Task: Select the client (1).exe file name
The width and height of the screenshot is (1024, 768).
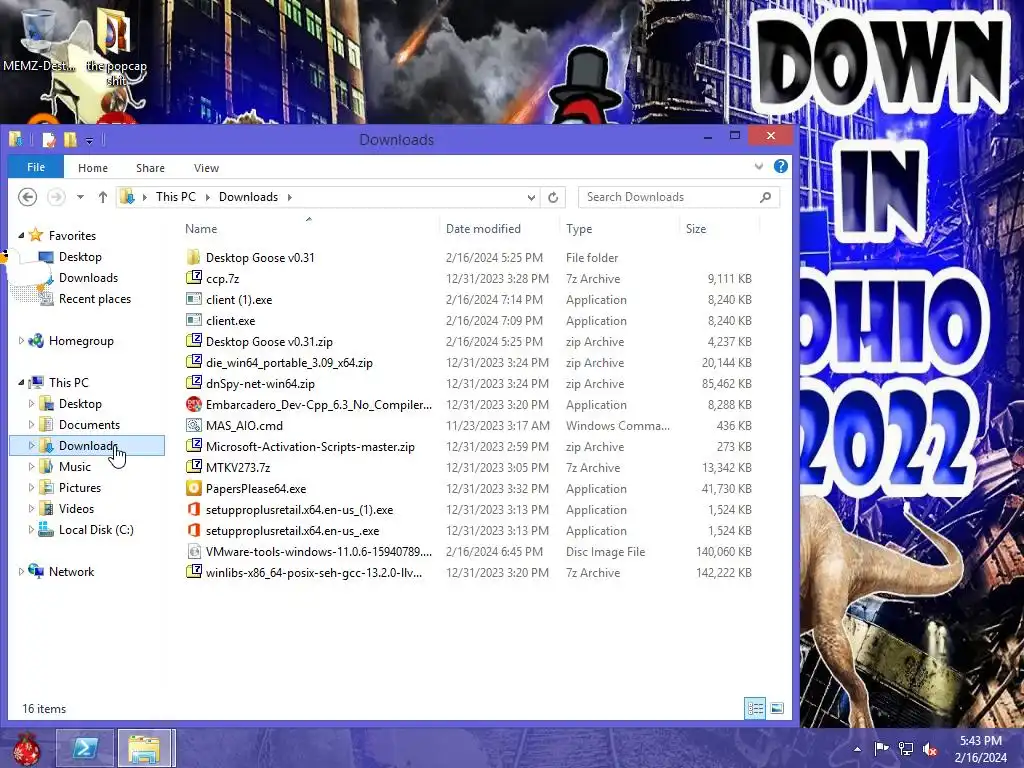Action: (239, 299)
